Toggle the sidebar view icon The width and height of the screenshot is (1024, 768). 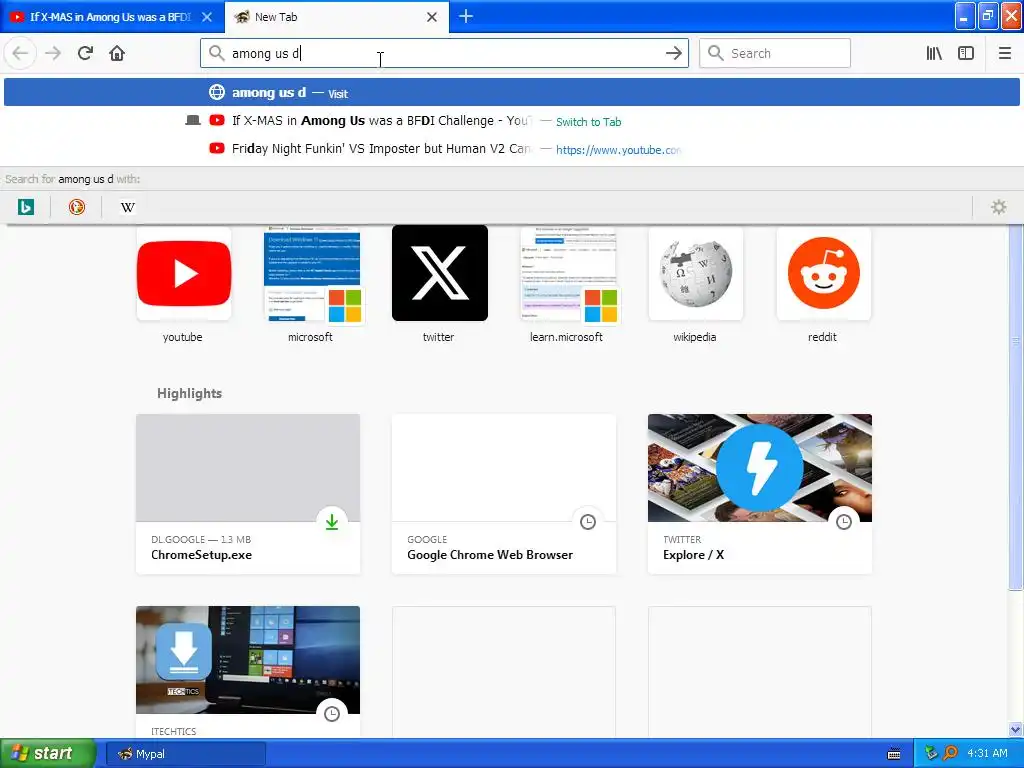(x=966, y=53)
